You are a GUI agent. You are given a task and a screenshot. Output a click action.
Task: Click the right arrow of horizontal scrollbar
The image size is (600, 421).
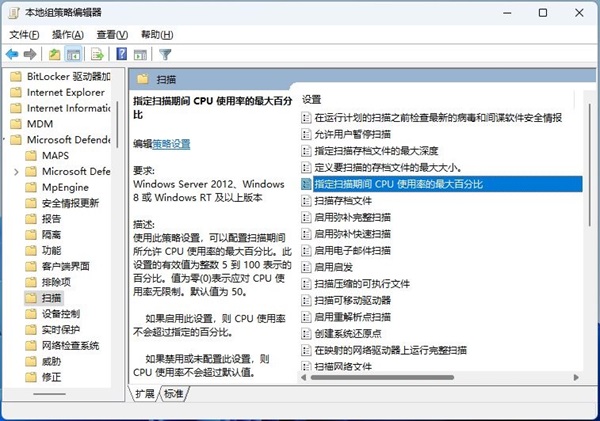pyautogui.click(x=576, y=377)
